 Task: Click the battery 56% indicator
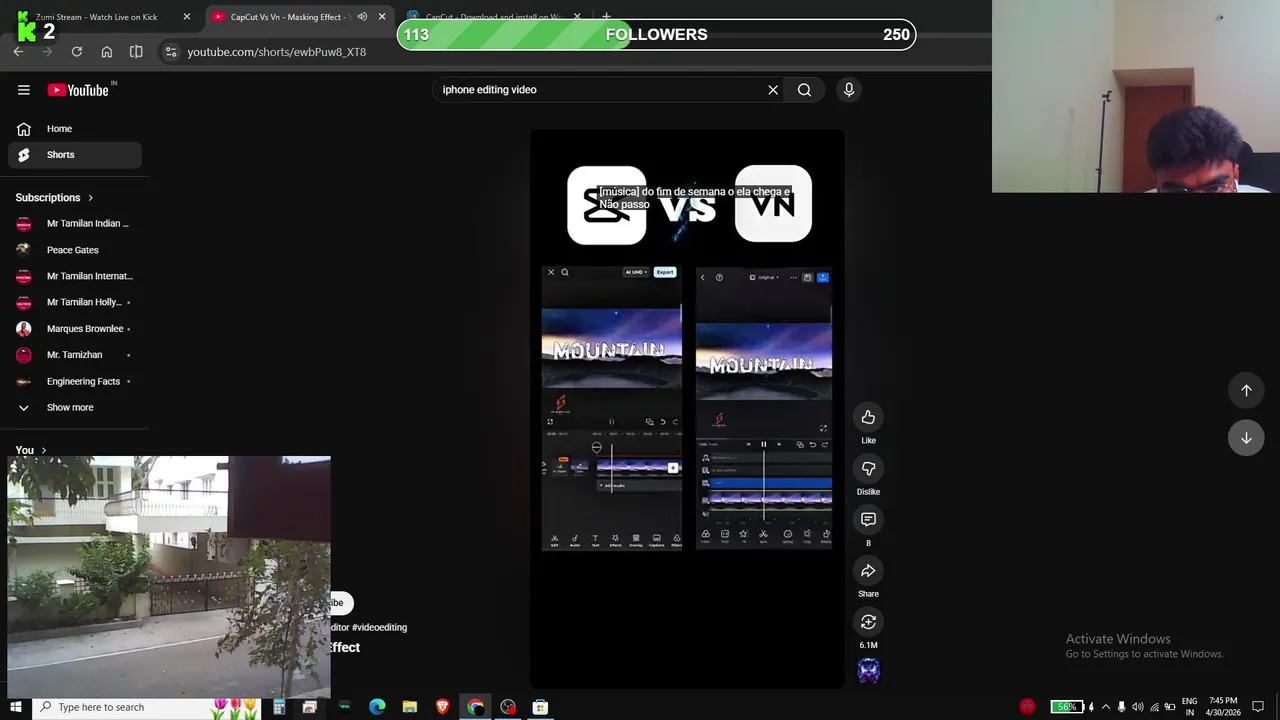click(x=1067, y=707)
